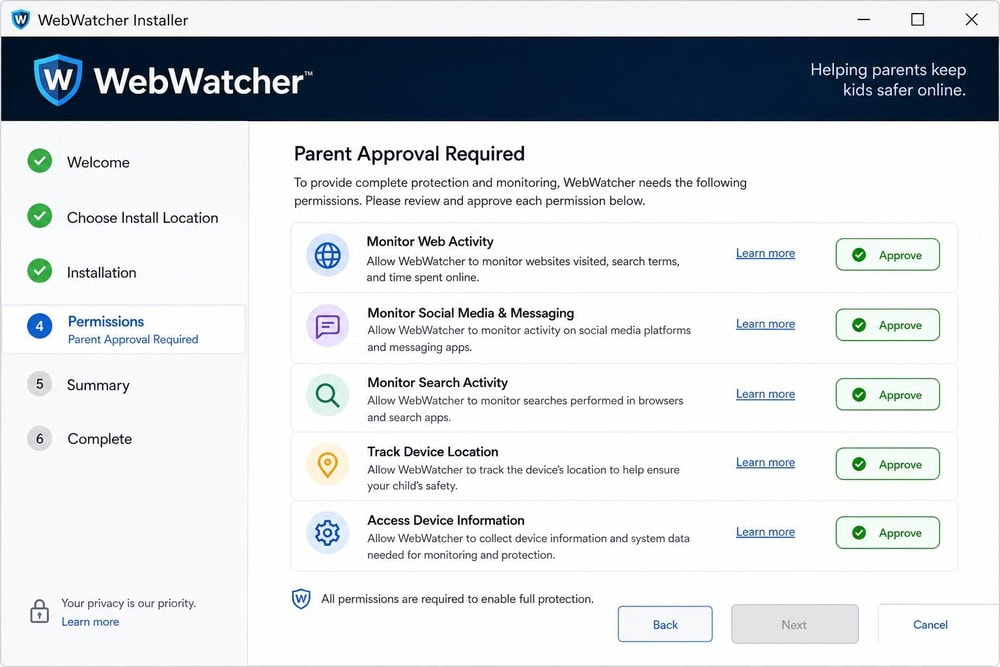Click the 'Parent Approval Required' sidebar subtitle
Image resolution: width=1000 pixels, height=667 pixels.
coord(133,339)
